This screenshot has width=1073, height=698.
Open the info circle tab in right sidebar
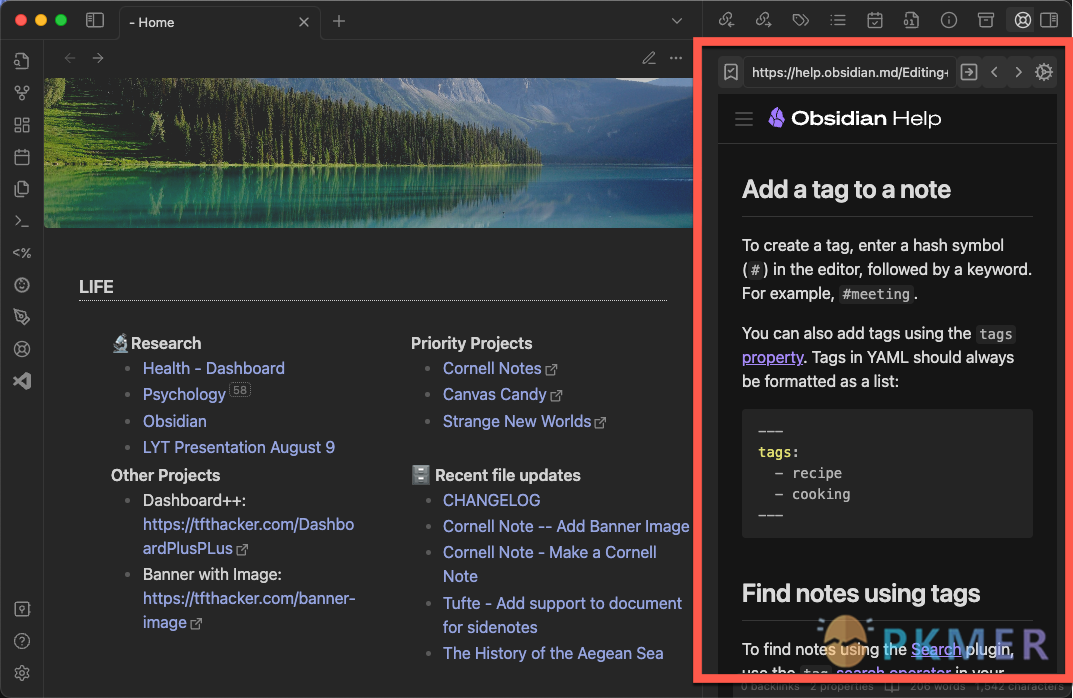tap(948, 20)
